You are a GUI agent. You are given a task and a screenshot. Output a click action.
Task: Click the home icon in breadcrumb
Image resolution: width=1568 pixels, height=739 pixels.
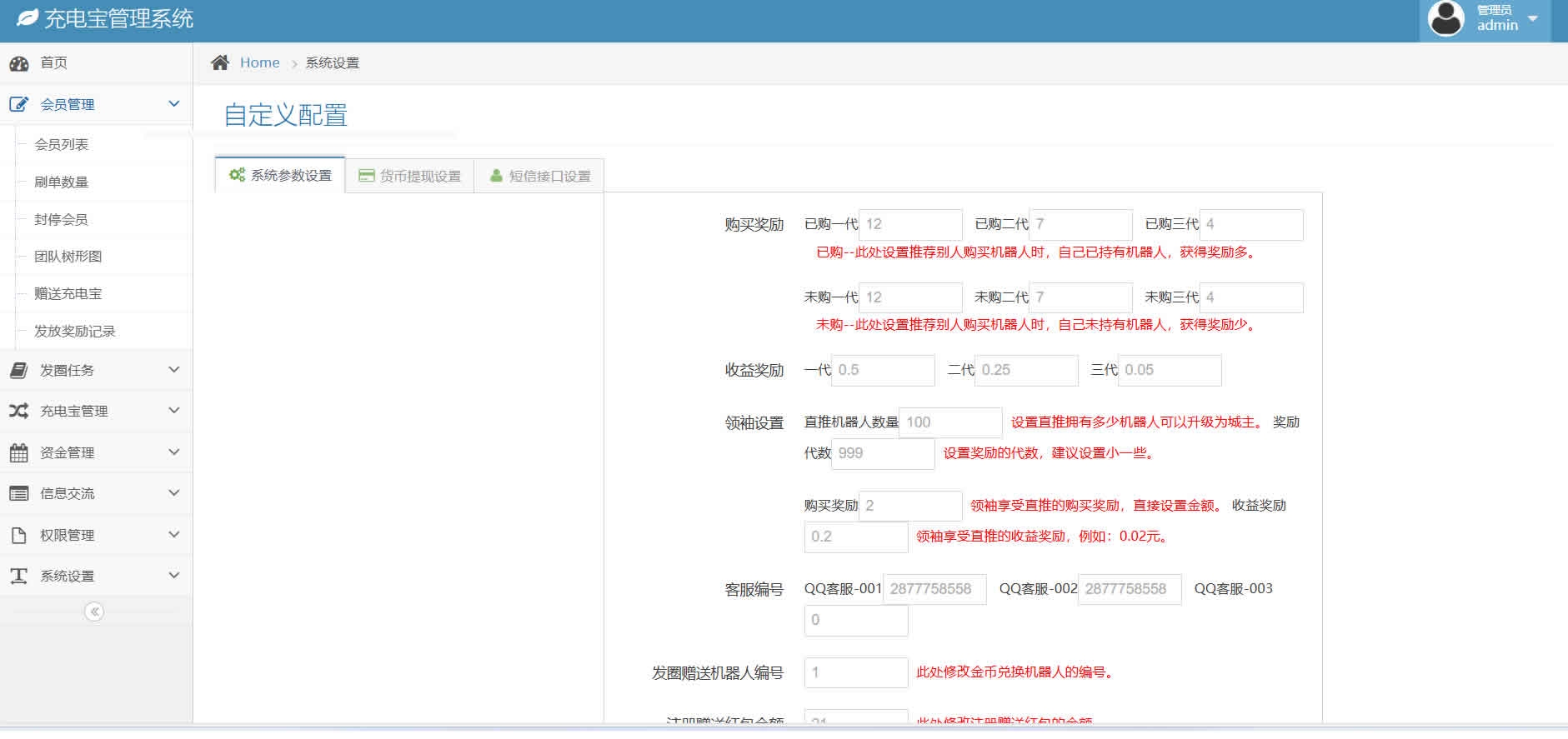(x=220, y=62)
